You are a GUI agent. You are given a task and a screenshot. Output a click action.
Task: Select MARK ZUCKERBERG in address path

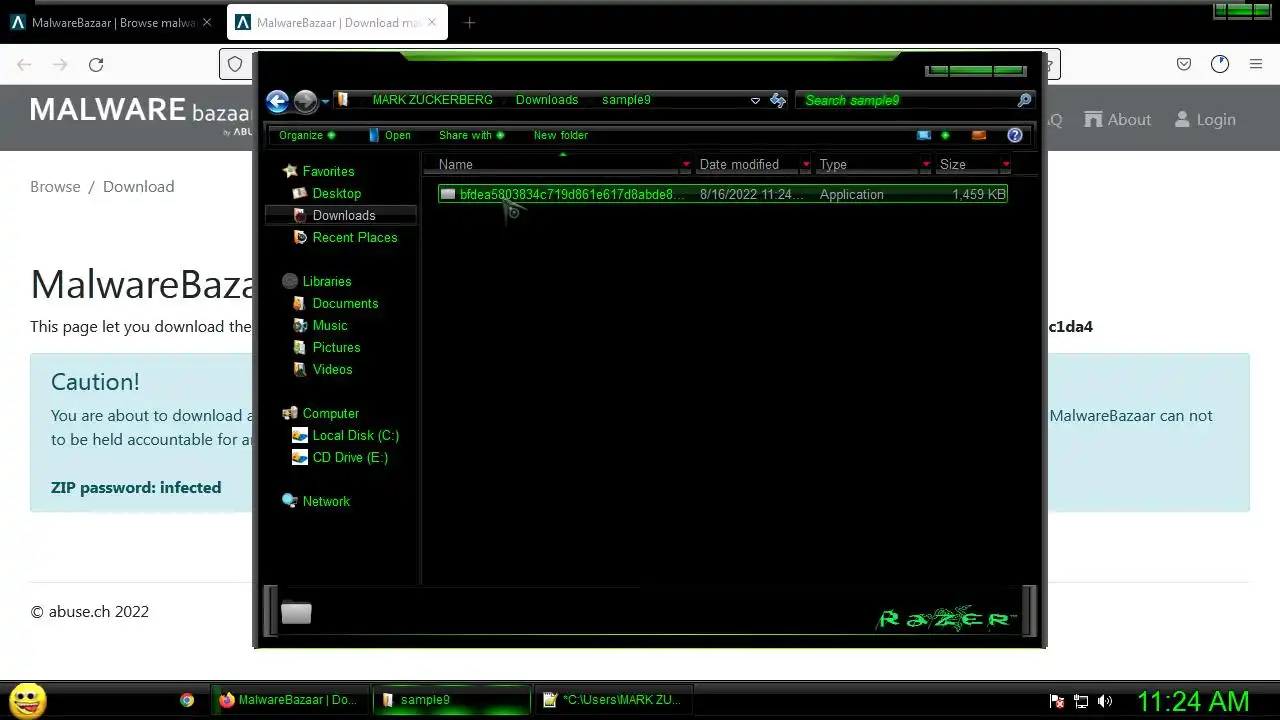[x=432, y=100]
